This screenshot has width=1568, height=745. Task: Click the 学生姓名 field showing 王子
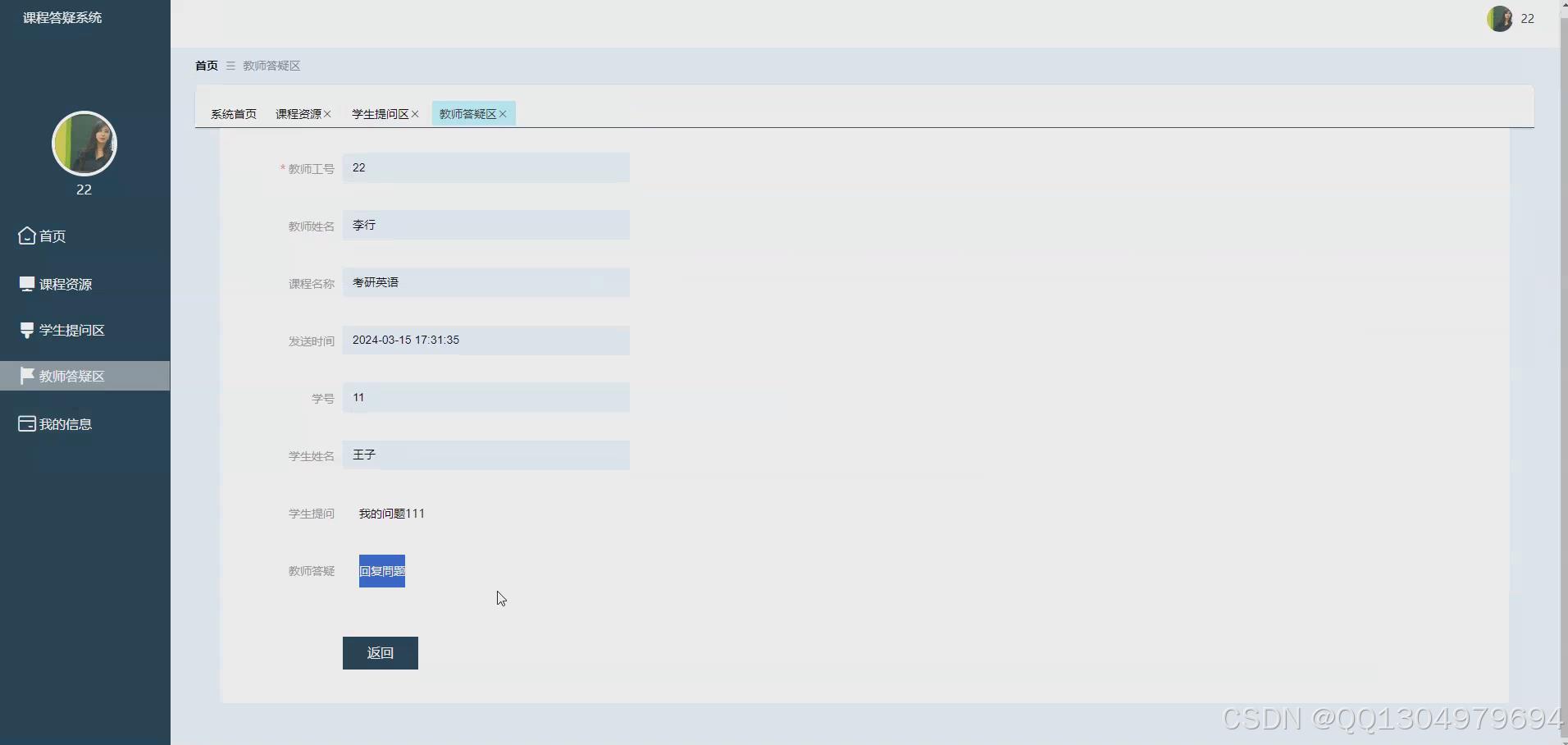[x=486, y=455]
